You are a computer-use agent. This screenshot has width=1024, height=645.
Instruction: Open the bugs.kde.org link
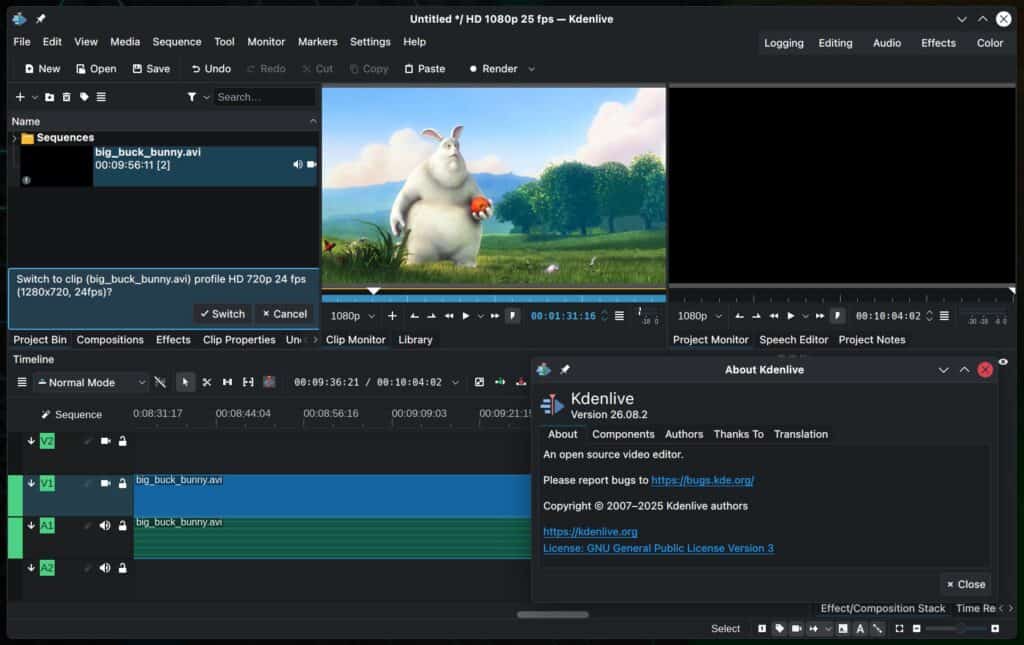[x=703, y=480]
